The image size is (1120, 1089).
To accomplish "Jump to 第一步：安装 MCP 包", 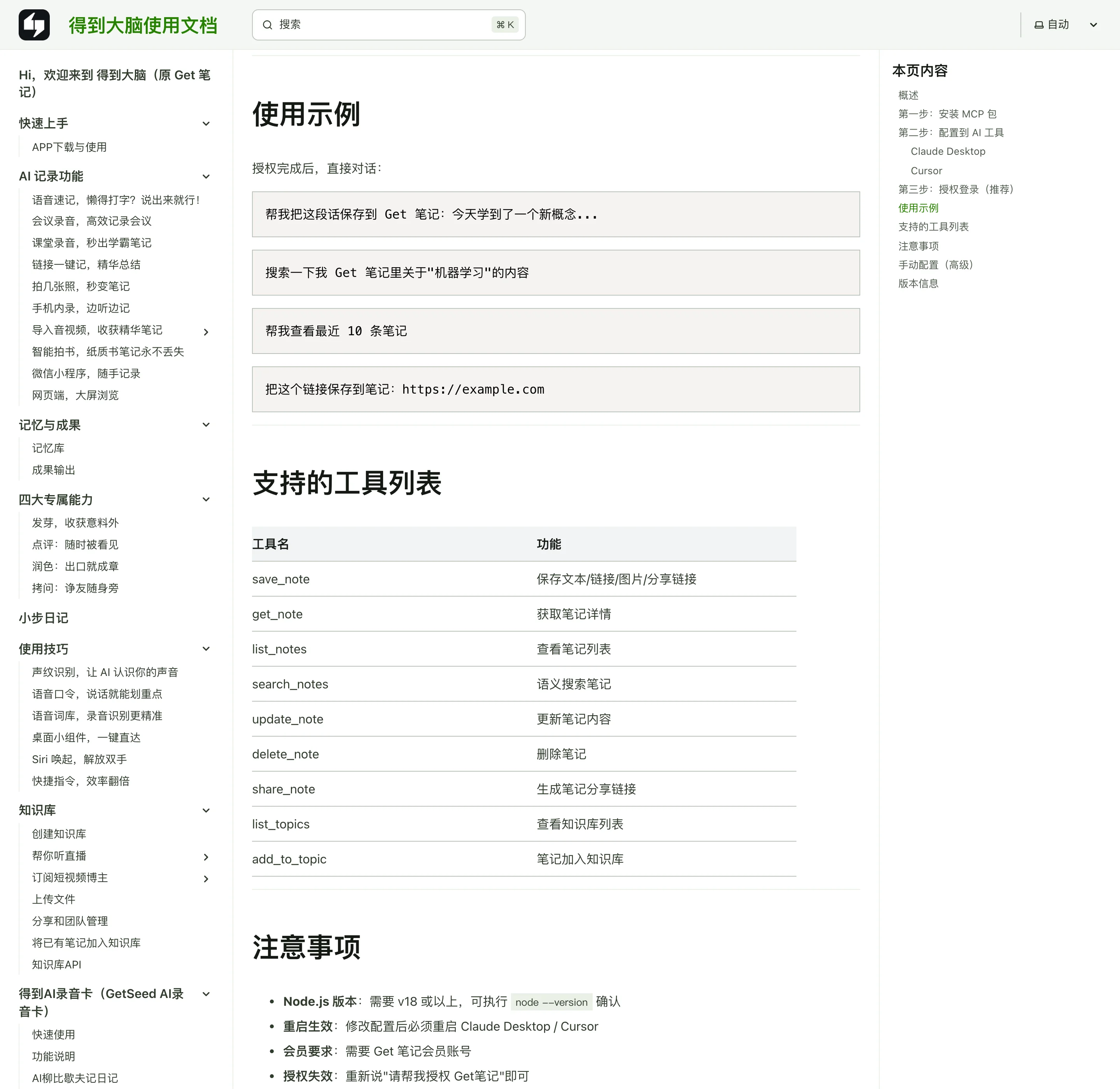I will click(x=947, y=114).
